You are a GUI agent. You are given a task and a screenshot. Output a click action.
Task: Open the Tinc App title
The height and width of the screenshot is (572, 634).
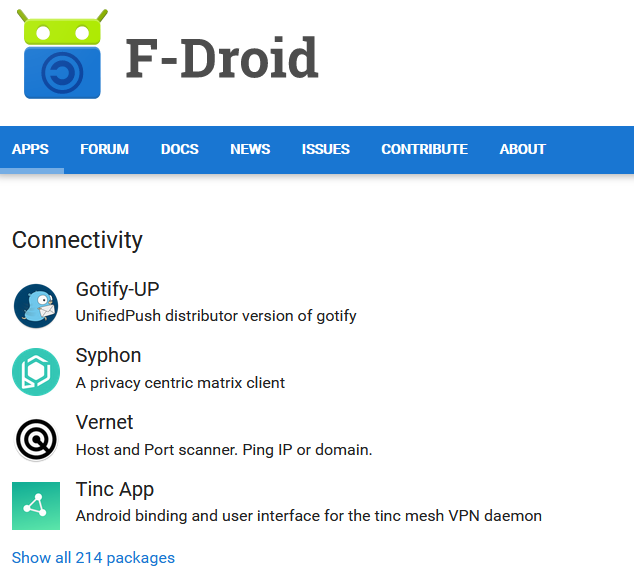click(x=115, y=490)
